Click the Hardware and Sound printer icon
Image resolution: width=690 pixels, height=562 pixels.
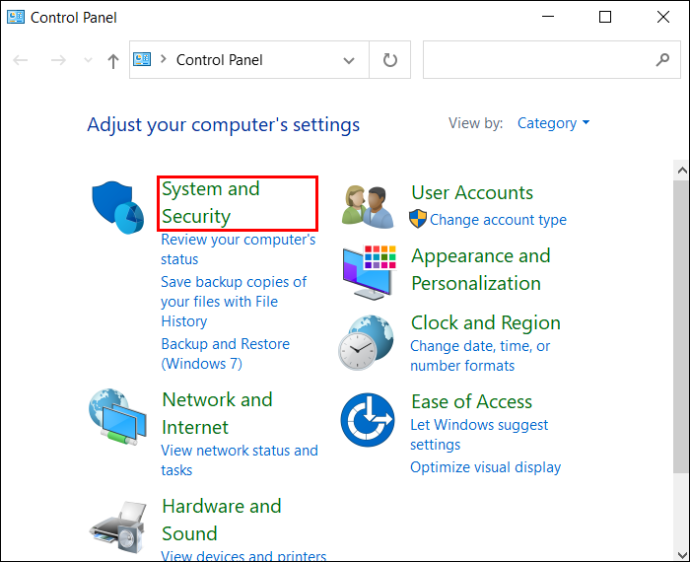tap(117, 527)
